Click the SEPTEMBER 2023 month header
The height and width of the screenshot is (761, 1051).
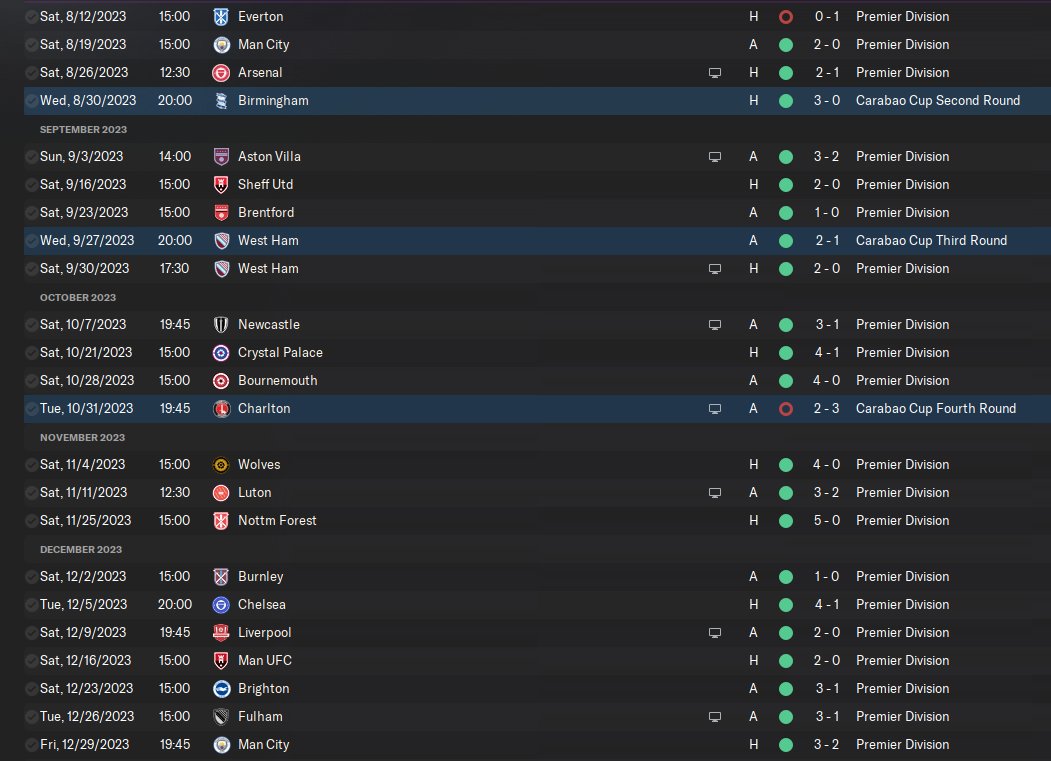point(83,130)
